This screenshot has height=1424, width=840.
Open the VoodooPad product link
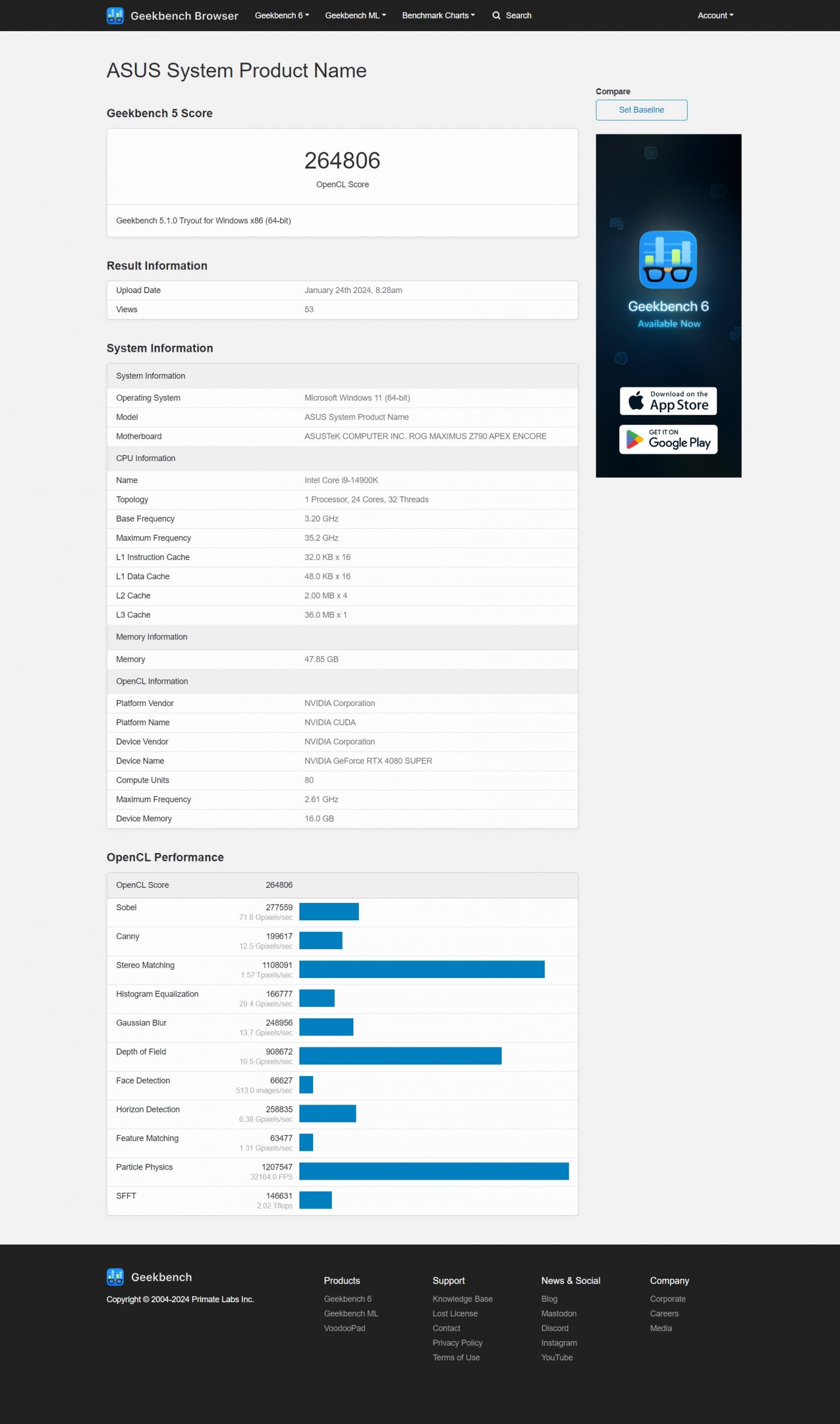(344, 1328)
